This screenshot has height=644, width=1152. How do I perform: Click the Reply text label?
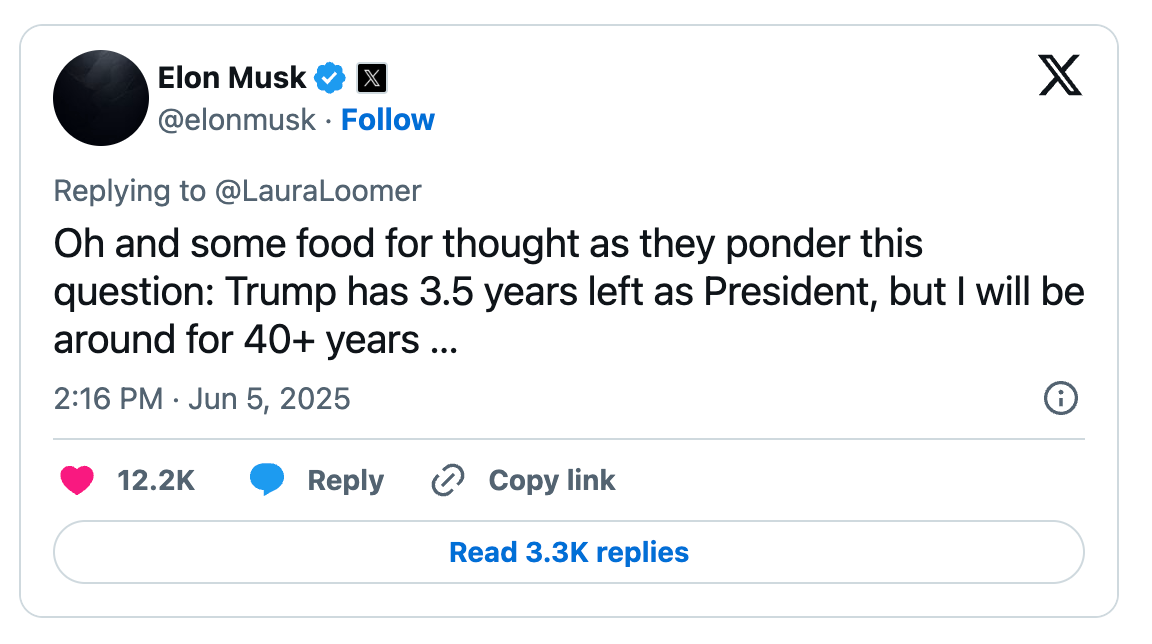[345, 481]
